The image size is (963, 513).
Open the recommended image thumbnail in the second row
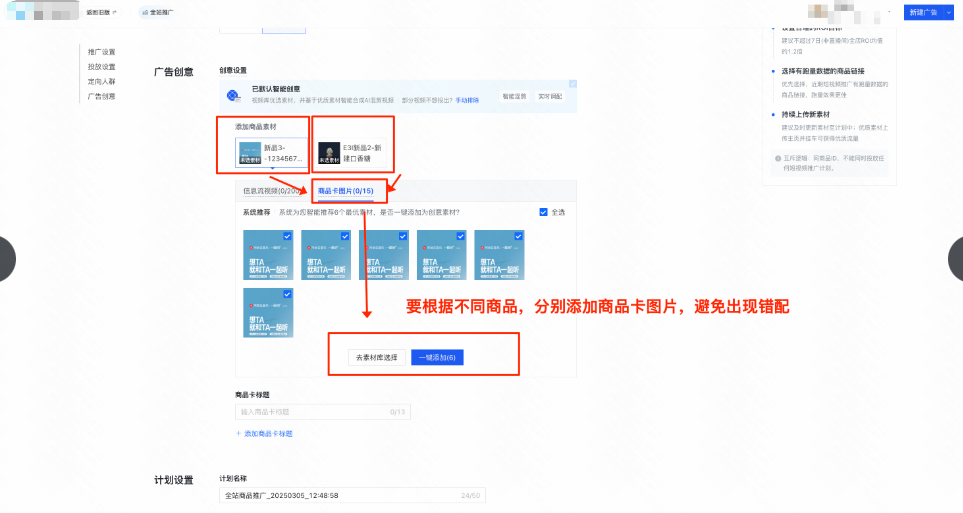click(x=268, y=313)
